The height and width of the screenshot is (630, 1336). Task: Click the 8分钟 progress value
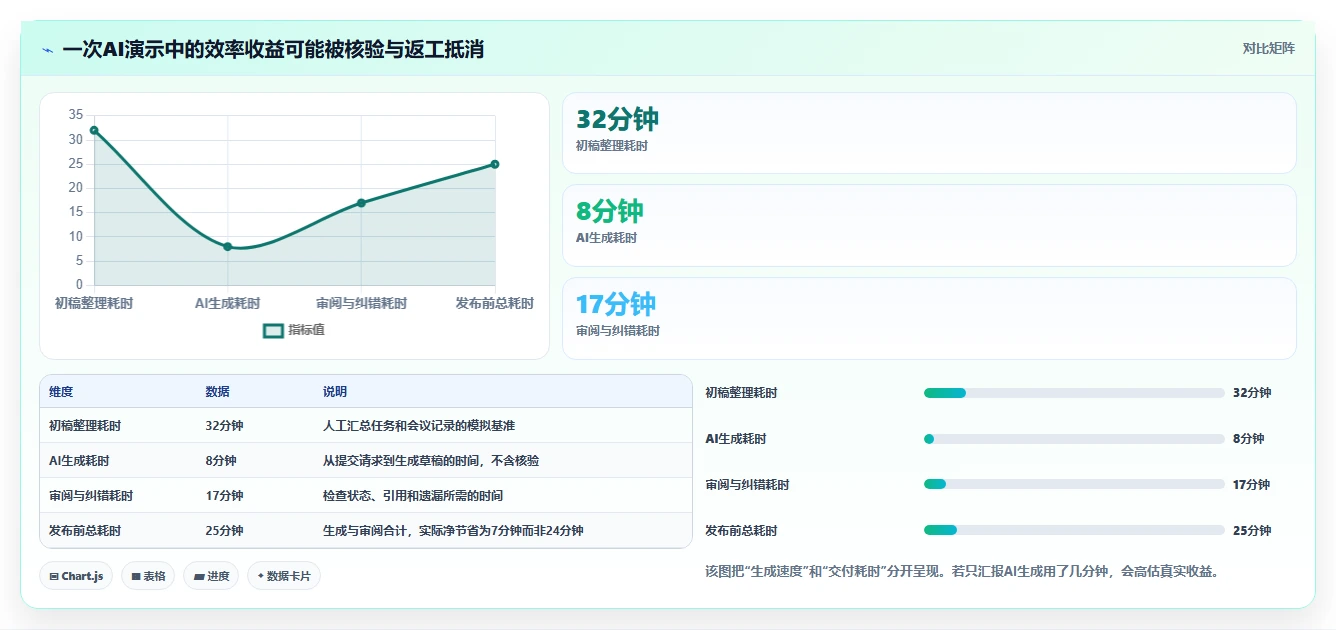click(1249, 439)
